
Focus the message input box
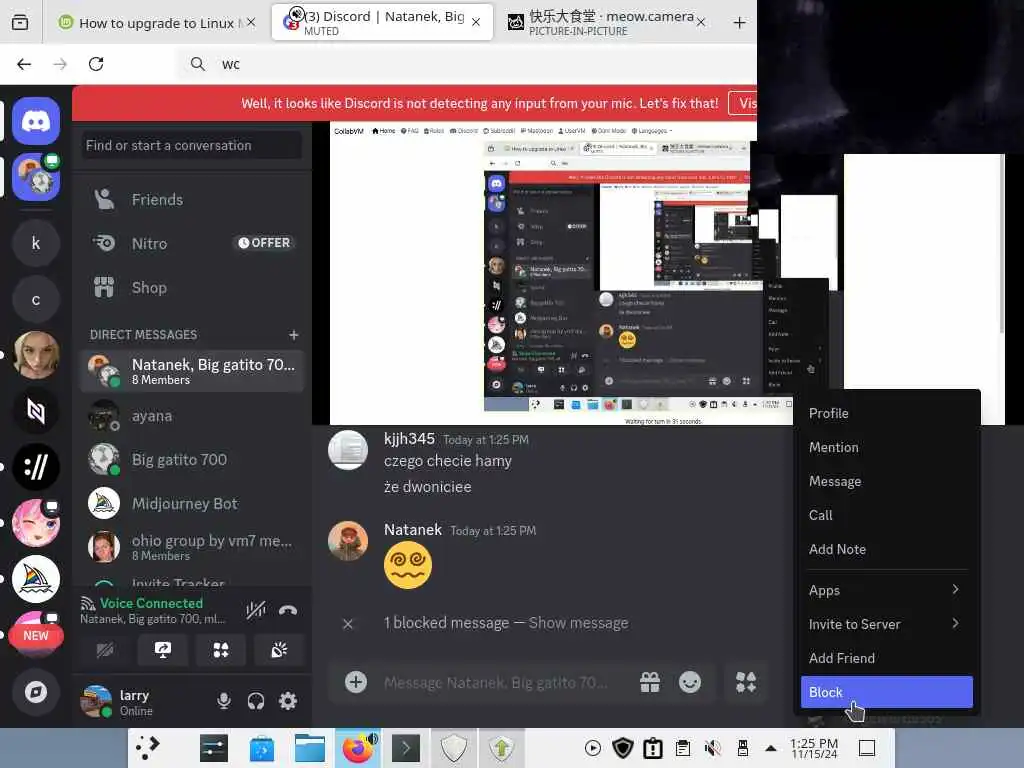[x=496, y=682]
